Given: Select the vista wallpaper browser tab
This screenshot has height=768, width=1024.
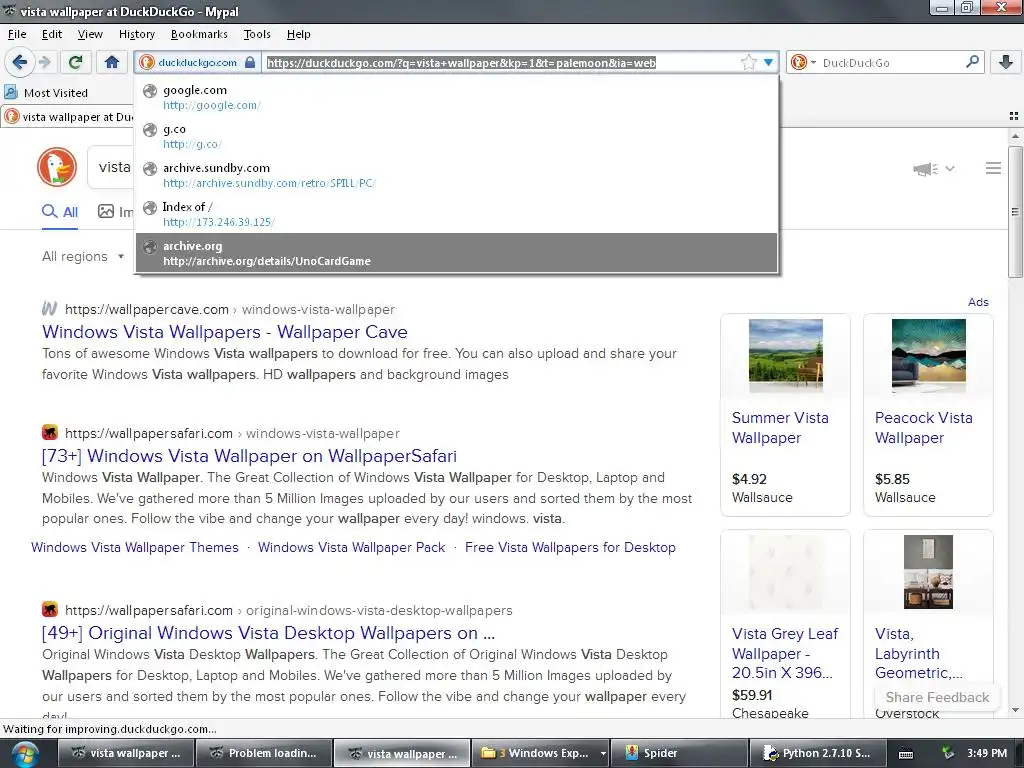Looking at the screenshot, I should (x=68, y=117).
